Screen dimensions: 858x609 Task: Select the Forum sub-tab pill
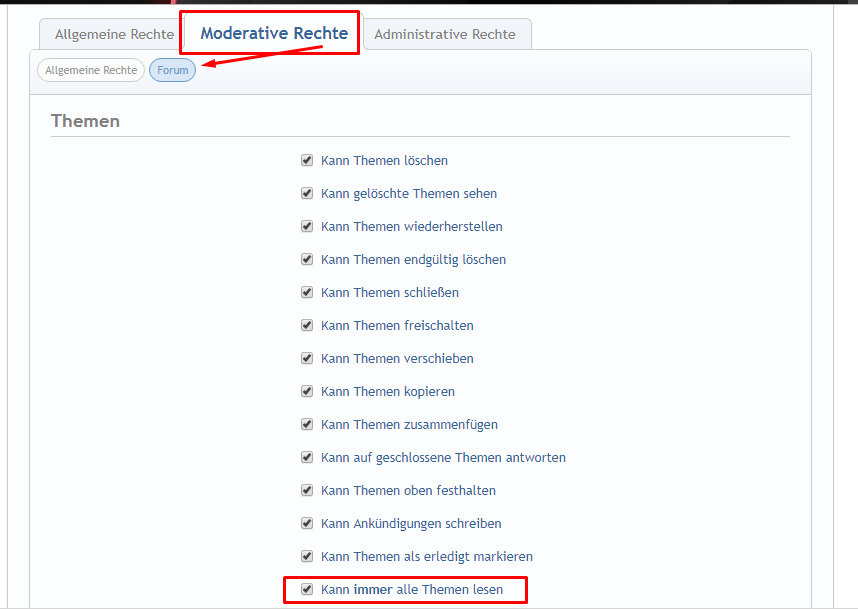(x=172, y=71)
